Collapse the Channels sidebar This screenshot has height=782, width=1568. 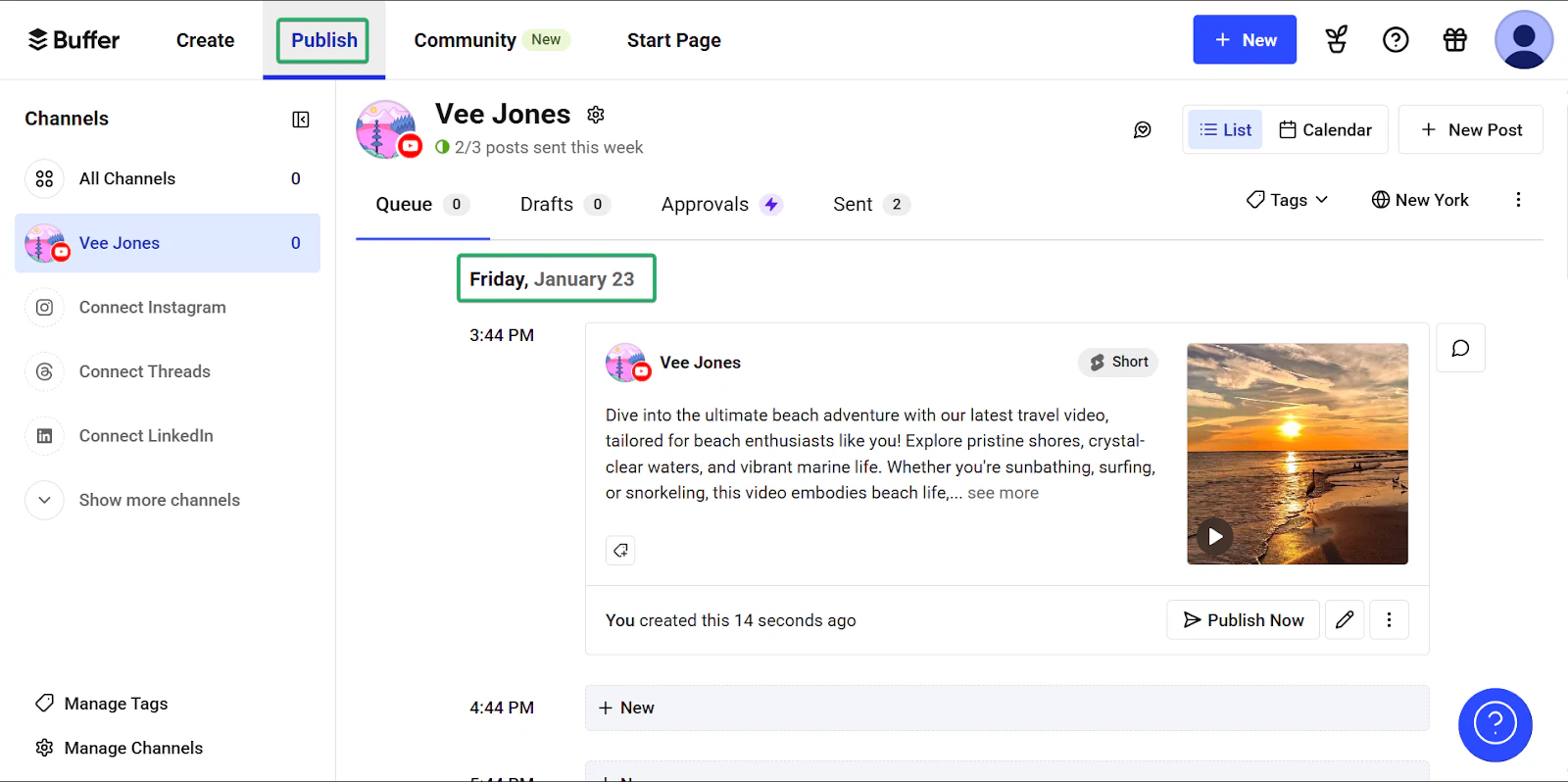301,120
